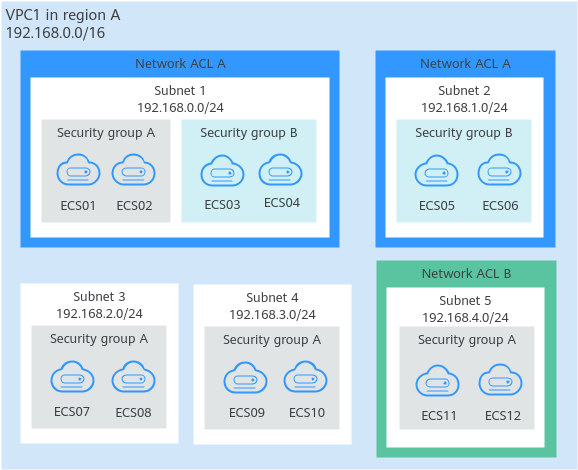The height and width of the screenshot is (470, 578).
Task: Click the ECS09 server icon in Subnet 4
Action: point(246,378)
